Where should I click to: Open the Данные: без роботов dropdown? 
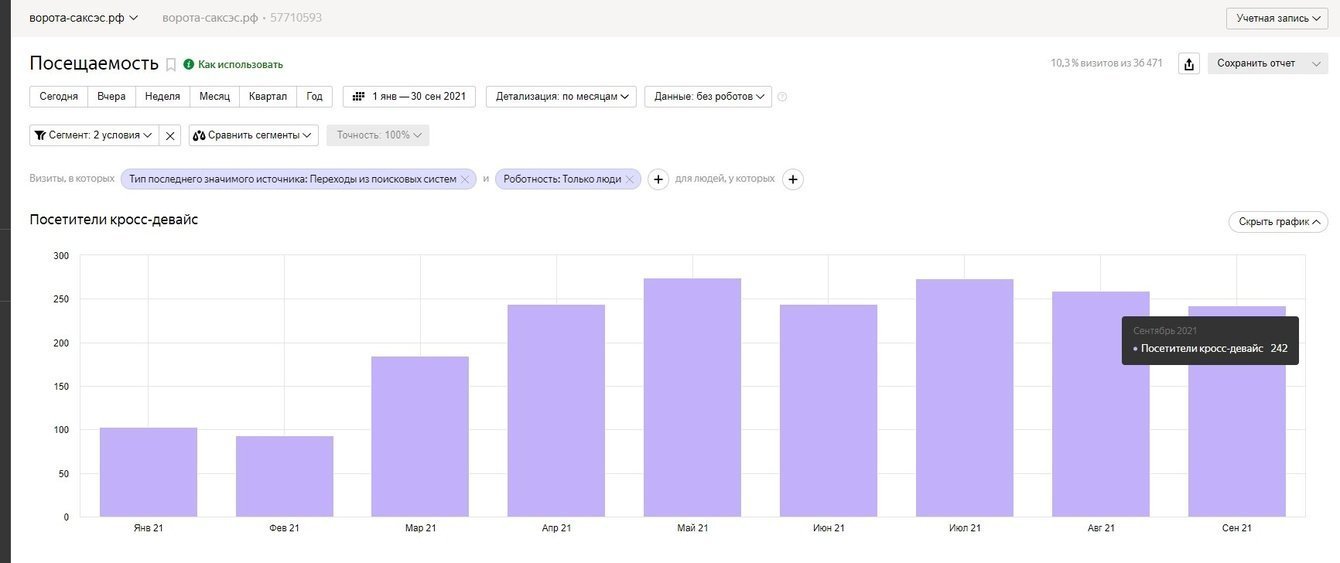click(x=708, y=96)
